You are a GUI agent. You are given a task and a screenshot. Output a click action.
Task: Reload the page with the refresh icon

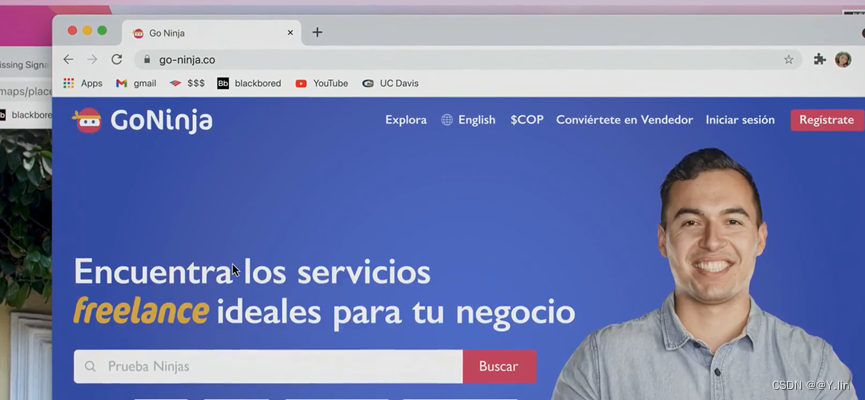tap(116, 60)
